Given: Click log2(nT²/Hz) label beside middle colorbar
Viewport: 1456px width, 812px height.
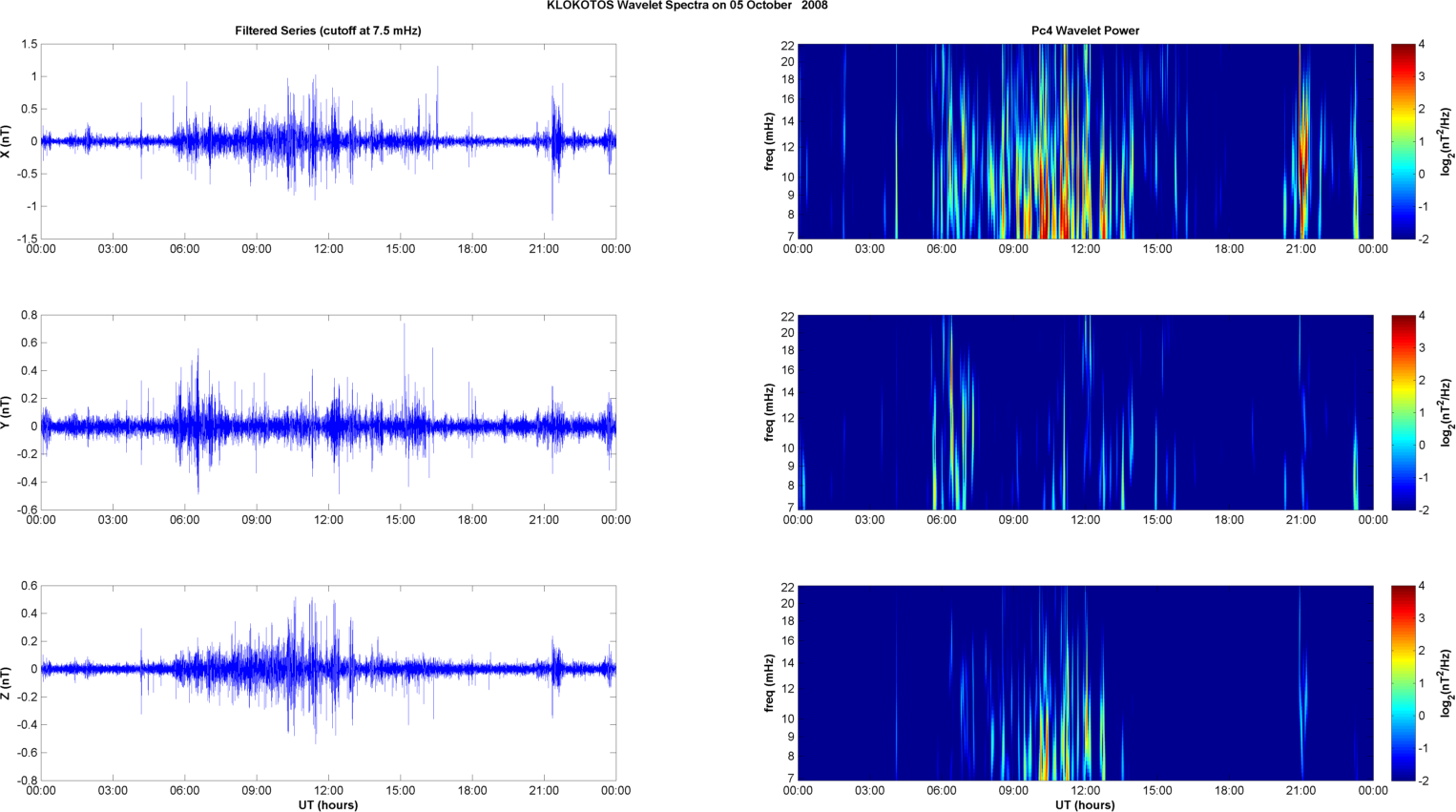Looking at the screenshot, I should click(1447, 412).
